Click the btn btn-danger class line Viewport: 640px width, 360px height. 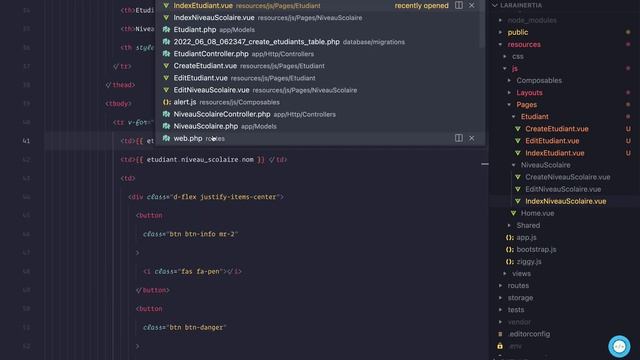[184, 327]
